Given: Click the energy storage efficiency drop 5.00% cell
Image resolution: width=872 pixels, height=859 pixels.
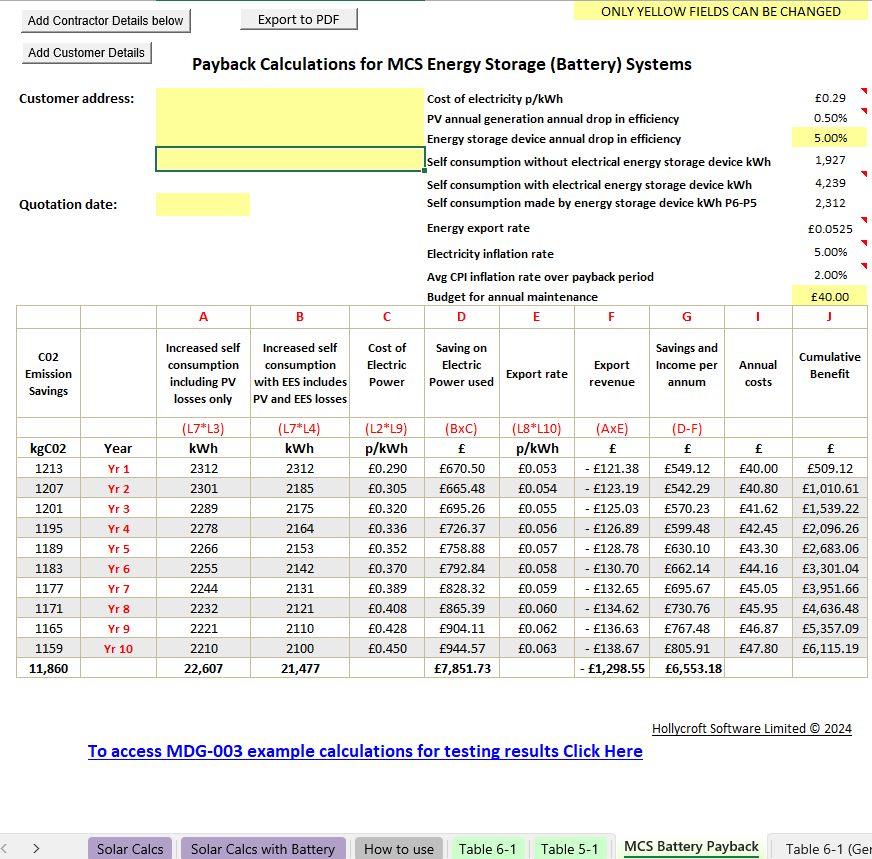Looking at the screenshot, I should pyautogui.click(x=829, y=139).
